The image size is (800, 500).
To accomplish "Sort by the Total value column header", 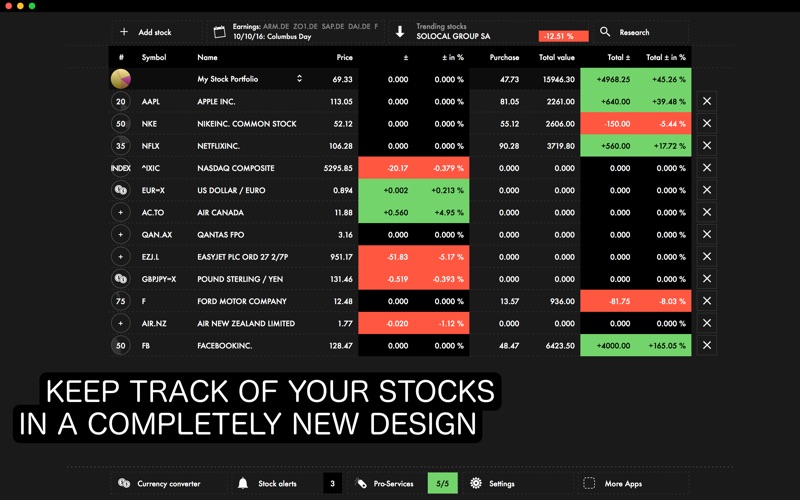I will pyautogui.click(x=557, y=57).
